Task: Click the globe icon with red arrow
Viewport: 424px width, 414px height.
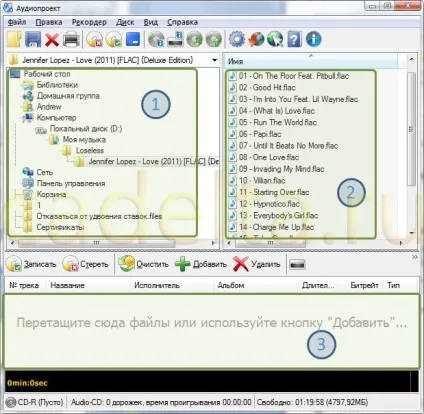Action: pos(256,39)
